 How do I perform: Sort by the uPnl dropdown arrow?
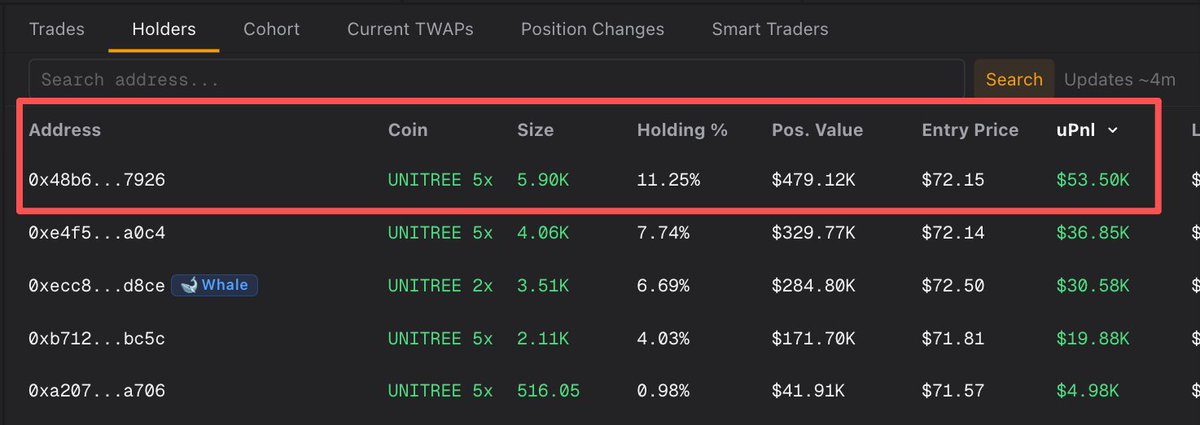pyautogui.click(x=1113, y=130)
